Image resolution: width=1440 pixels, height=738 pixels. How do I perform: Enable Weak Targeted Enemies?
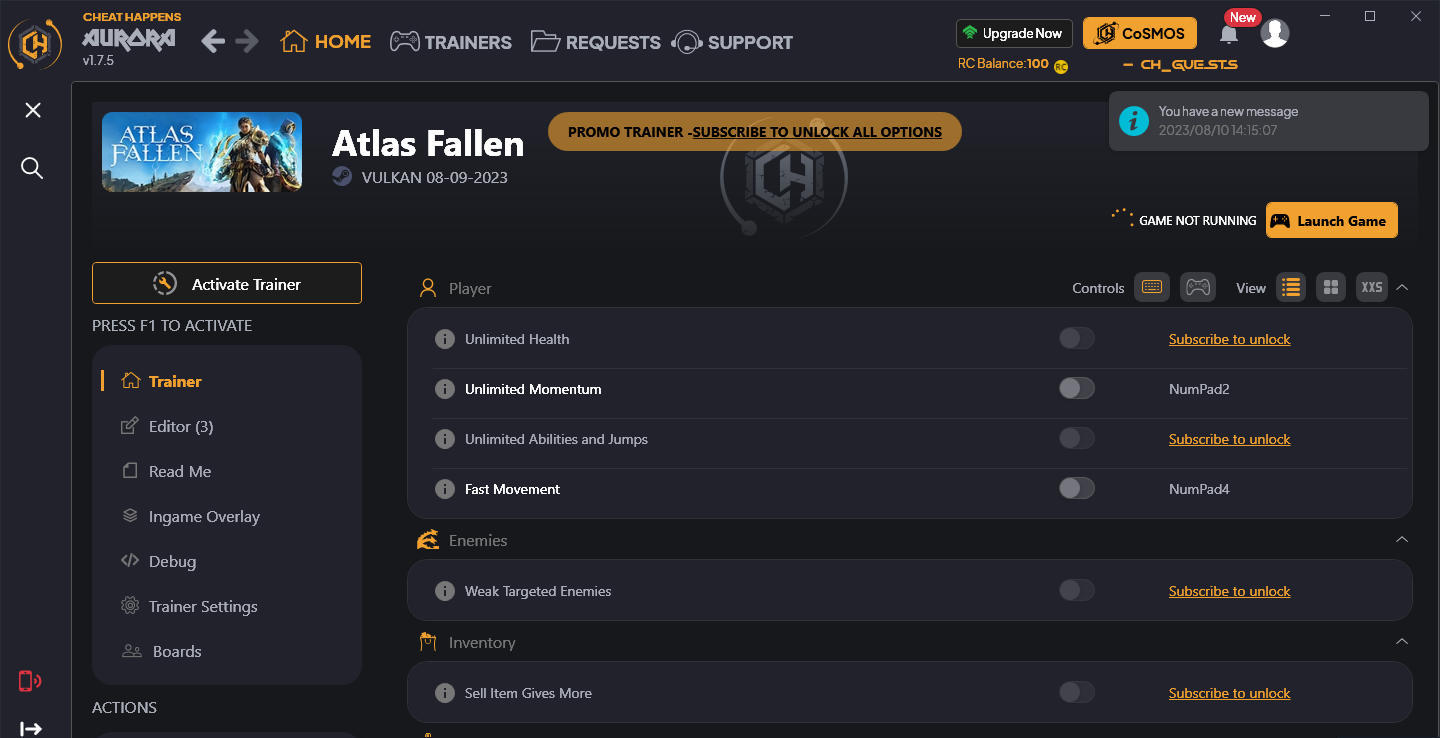(1077, 590)
